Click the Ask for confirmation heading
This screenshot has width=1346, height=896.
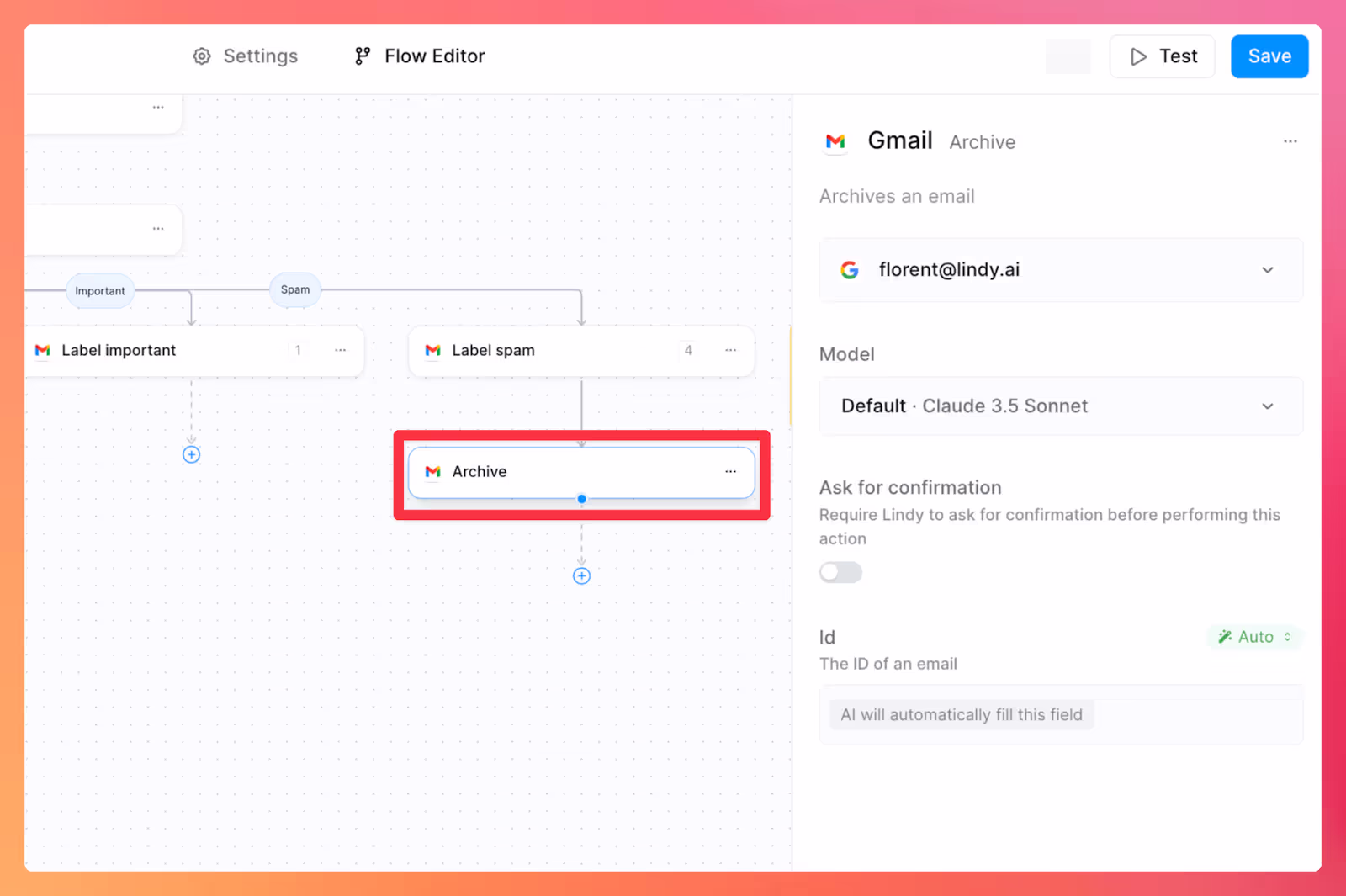[910, 488]
